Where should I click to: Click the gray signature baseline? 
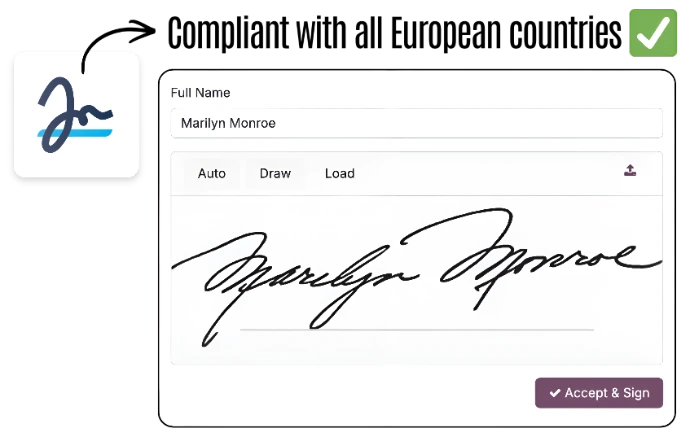click(417, 329)
